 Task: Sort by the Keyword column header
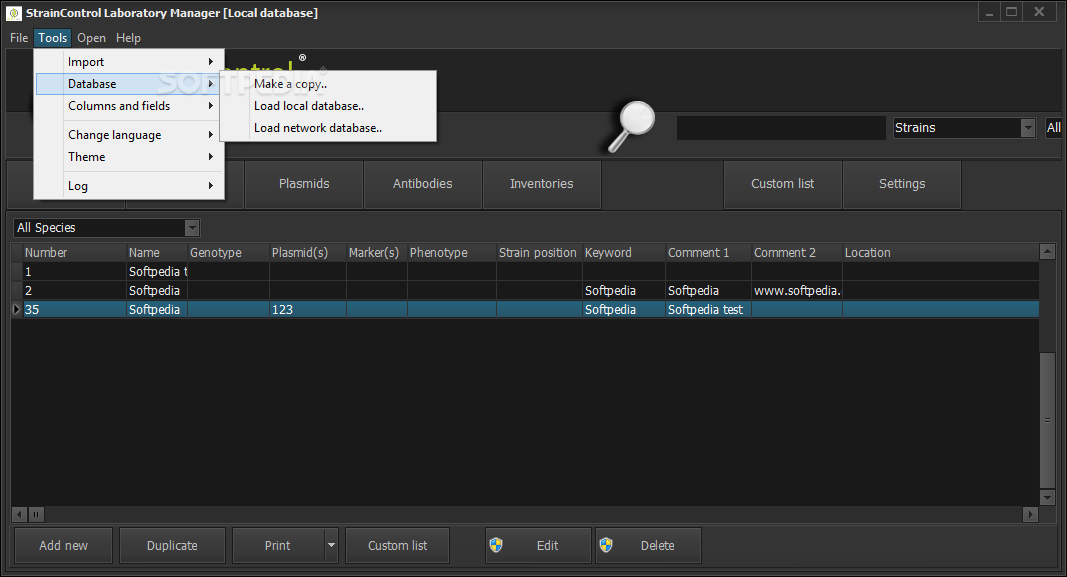(x=623, y=252)
